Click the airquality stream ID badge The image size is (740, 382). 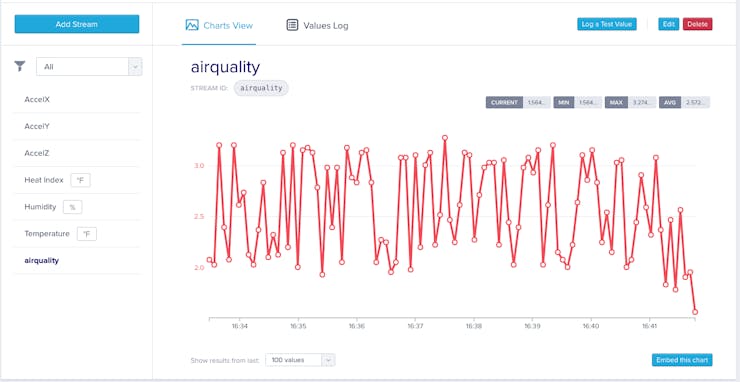click(261, 88)
